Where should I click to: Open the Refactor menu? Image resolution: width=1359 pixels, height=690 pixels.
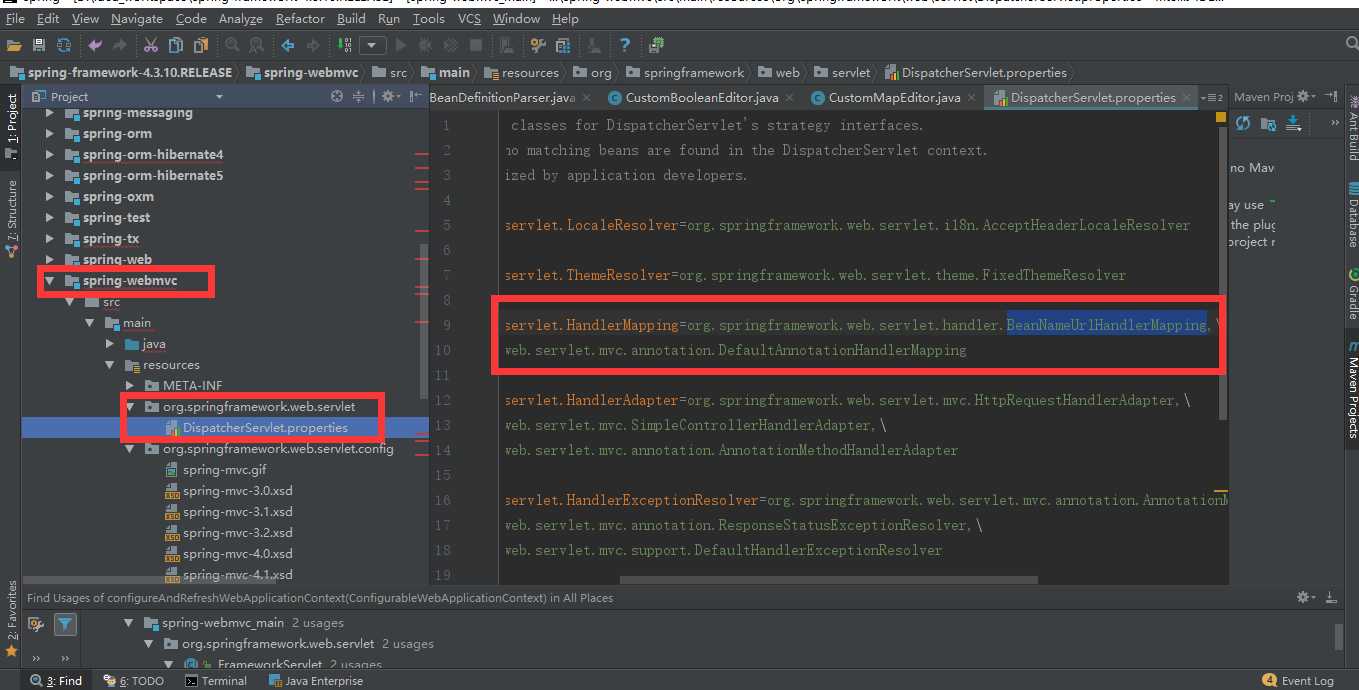300,18
